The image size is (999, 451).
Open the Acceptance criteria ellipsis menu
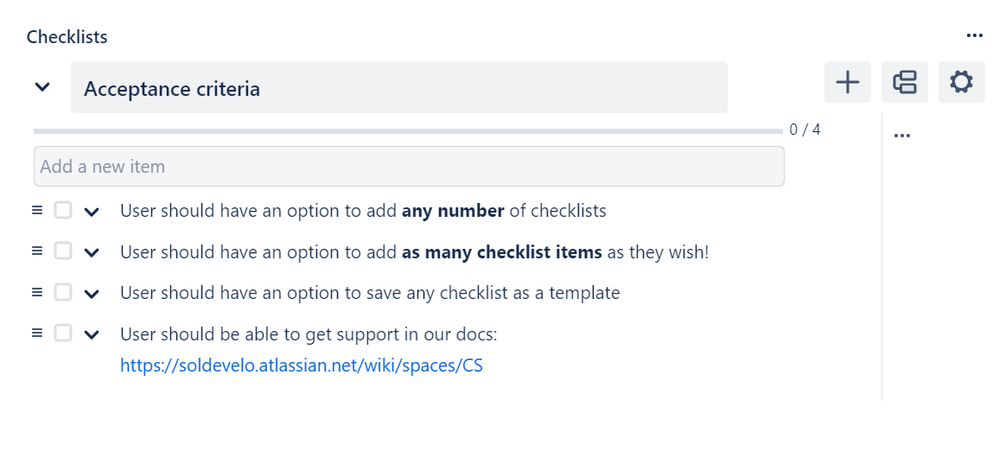point(902,135)
